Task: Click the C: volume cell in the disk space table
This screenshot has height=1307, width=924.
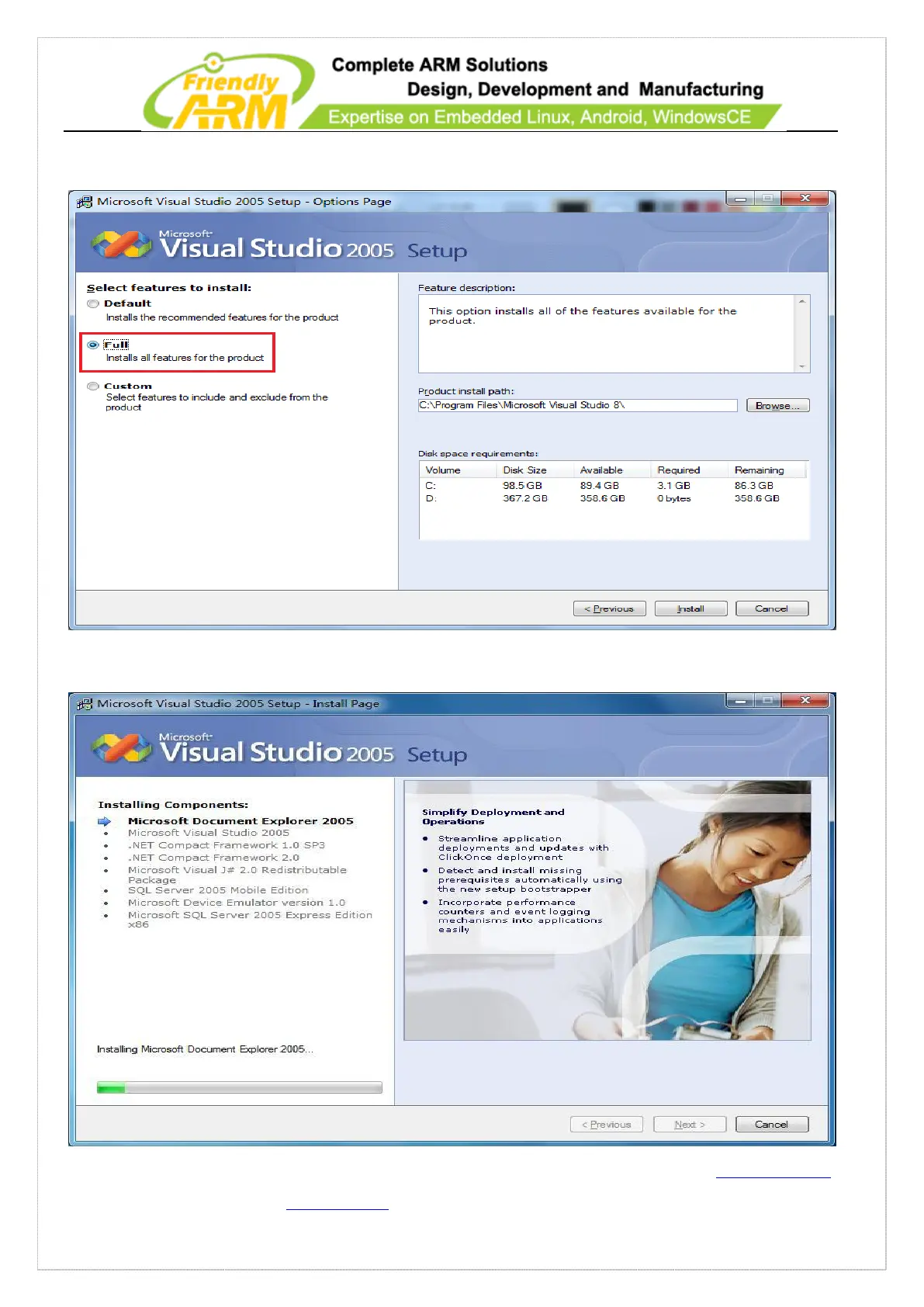Action: [x=431, y=485]
